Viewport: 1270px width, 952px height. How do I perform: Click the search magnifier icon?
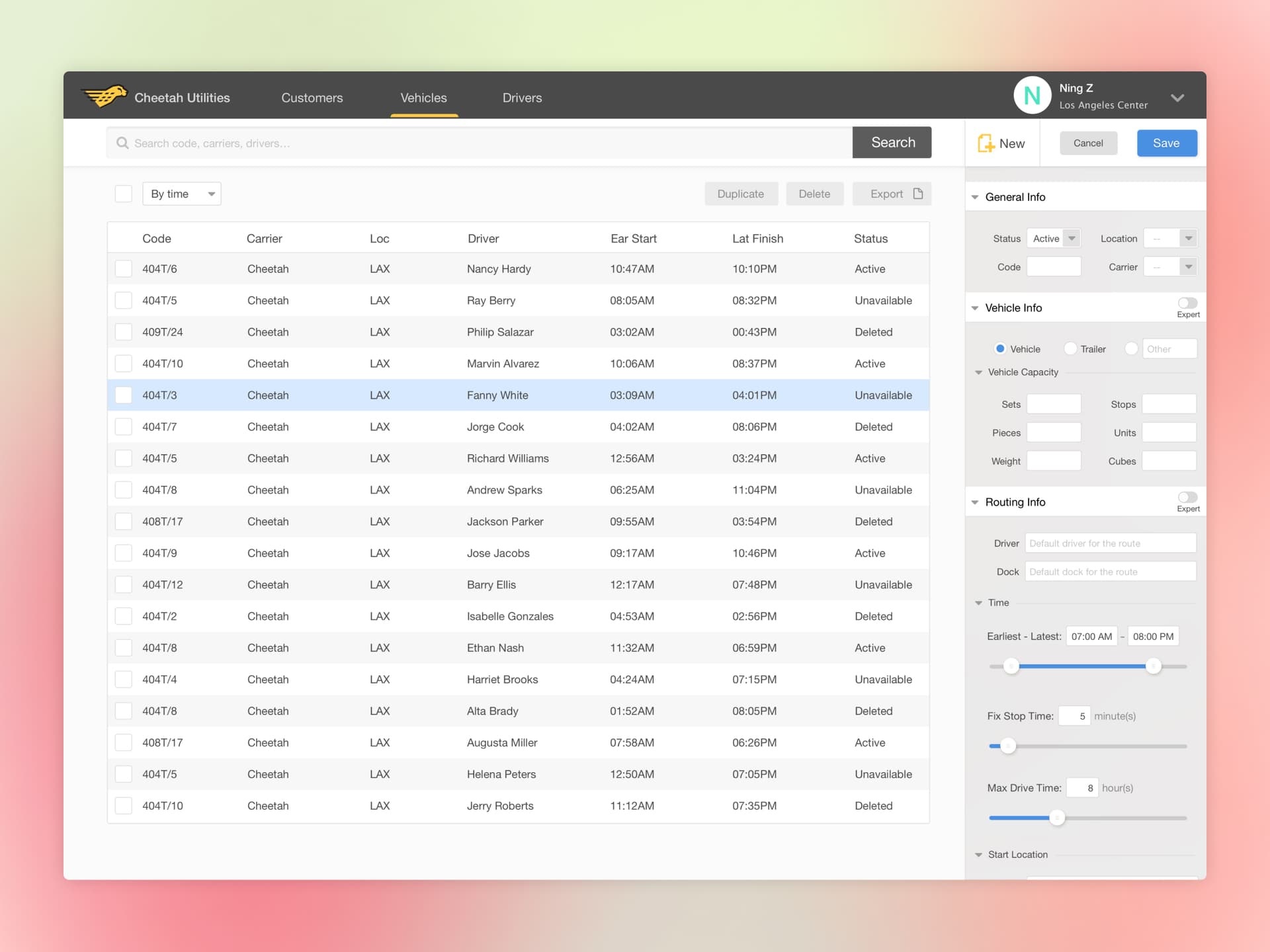tap(123, 143)
